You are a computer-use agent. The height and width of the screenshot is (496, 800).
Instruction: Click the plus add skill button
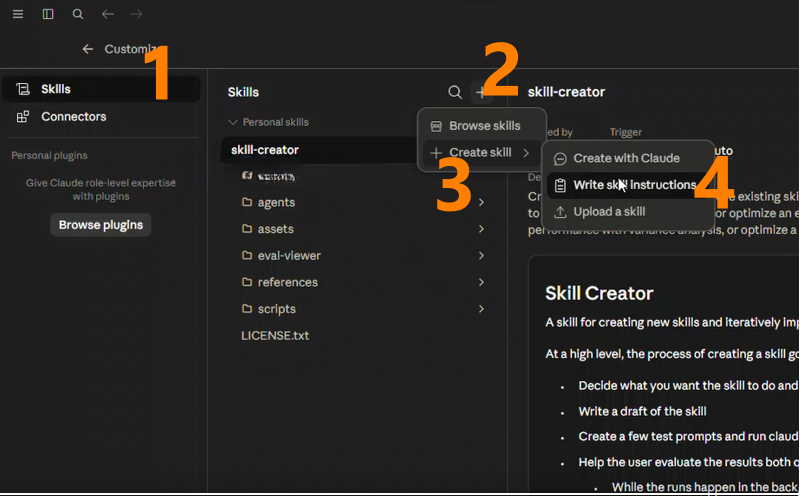pos(481,92)
